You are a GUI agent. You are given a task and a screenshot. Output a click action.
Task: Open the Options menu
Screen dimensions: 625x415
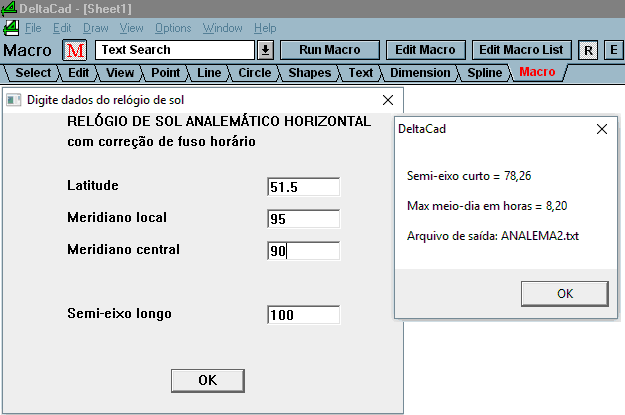tap(173, 28)
